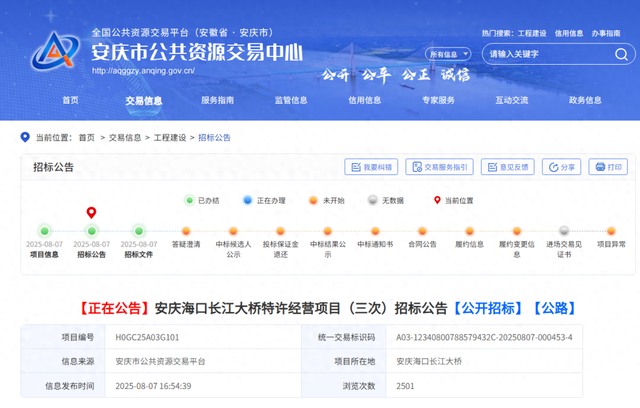Select the 履约变更信息 timeline node
The image size is (640, 408).
pos(517,231)
